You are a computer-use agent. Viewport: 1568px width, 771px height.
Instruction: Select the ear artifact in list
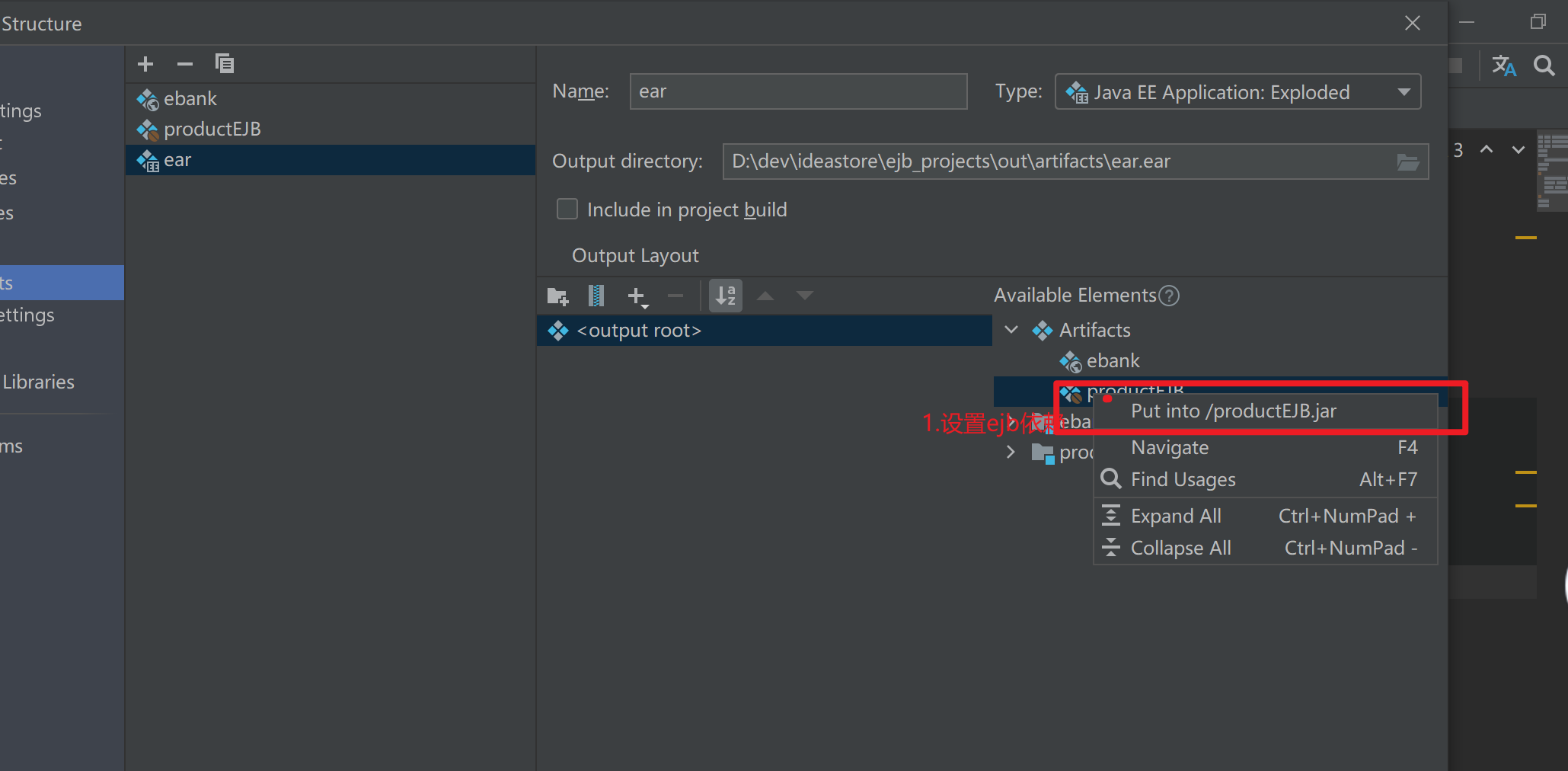(x=330, y=160)
